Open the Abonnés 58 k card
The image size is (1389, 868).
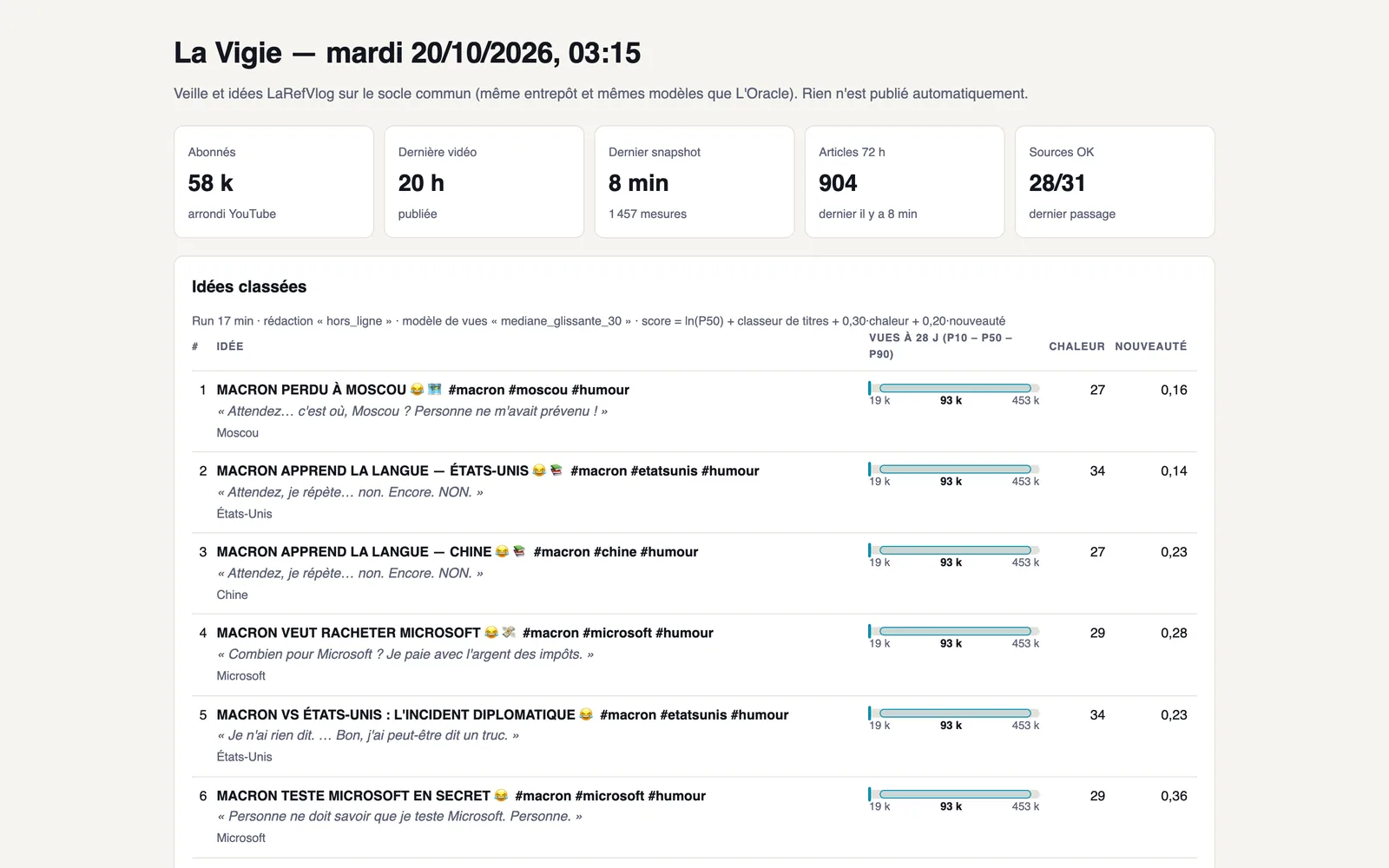(x=273, y=181)
